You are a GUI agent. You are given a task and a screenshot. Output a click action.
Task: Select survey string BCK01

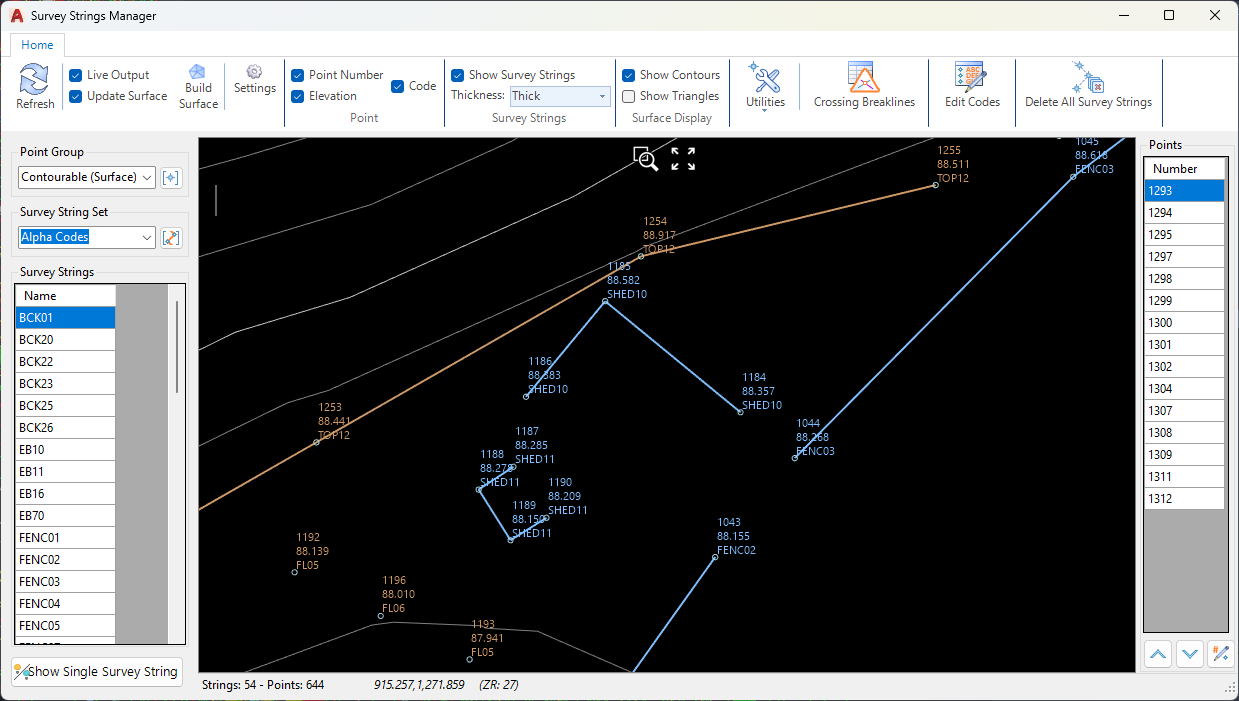pyautogui.click(x=65, y=318)
